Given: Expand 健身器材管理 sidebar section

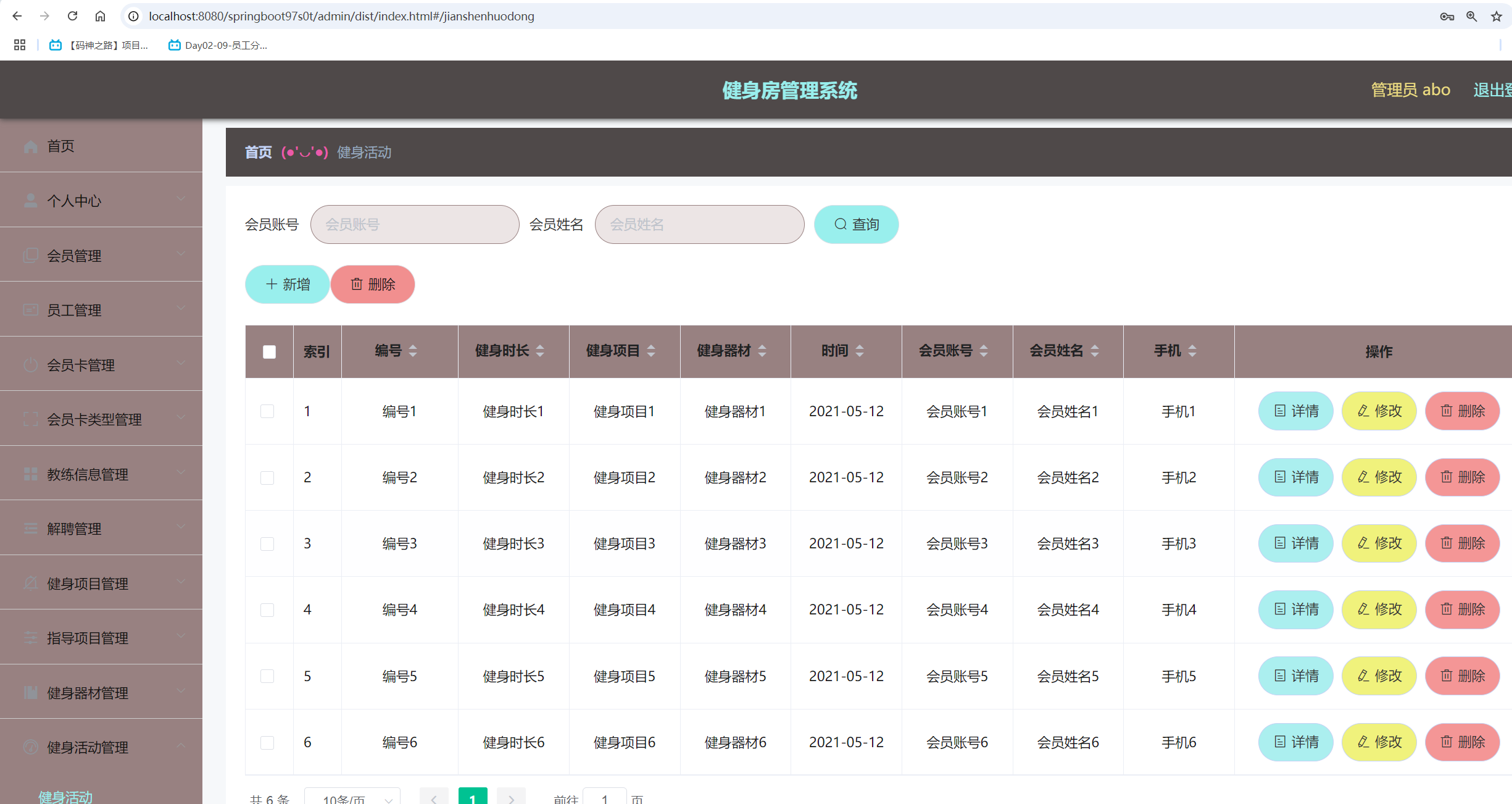Looking at the screenshot, I should click(x=101, y=693).
